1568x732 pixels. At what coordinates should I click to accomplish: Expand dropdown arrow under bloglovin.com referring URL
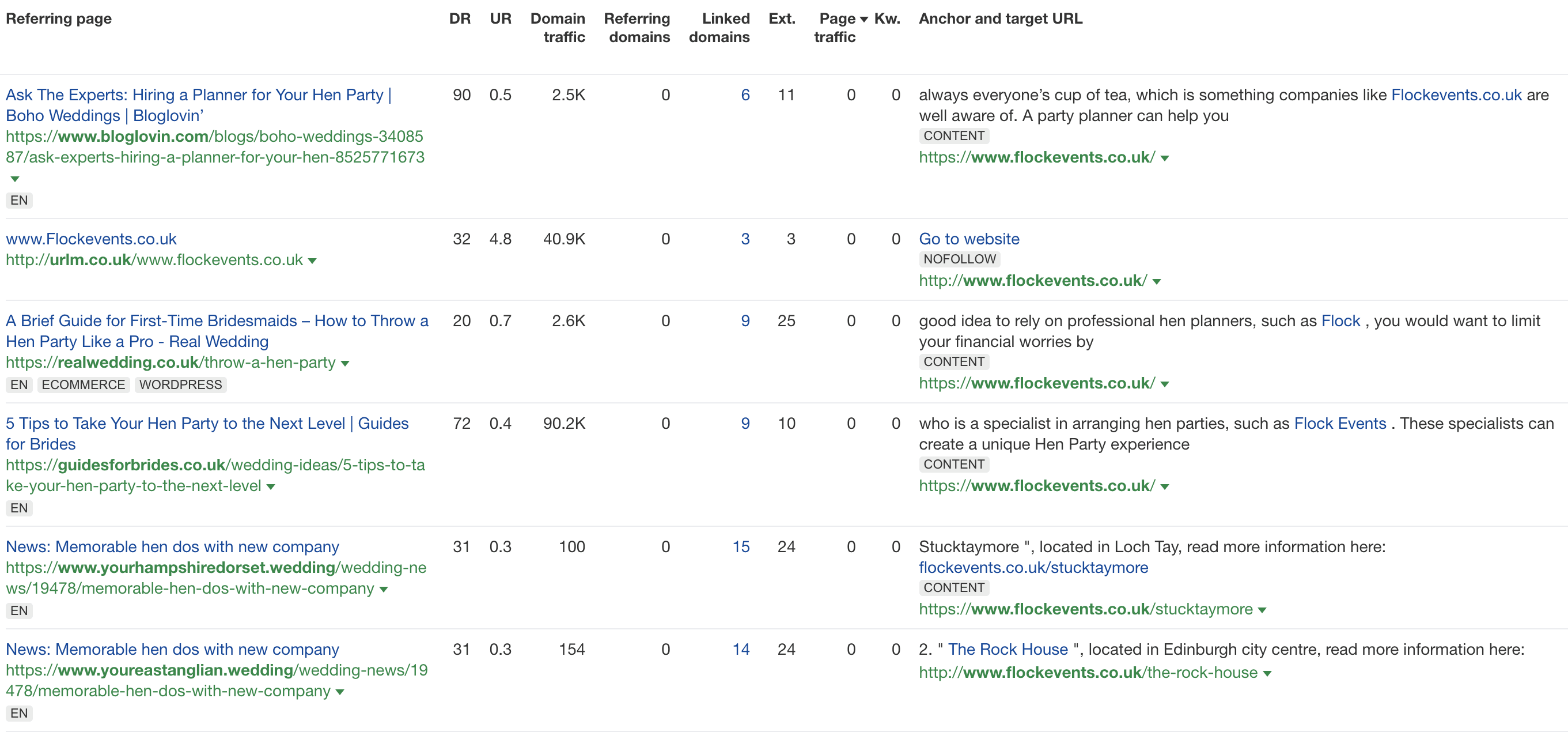click(x=14, y=179)
